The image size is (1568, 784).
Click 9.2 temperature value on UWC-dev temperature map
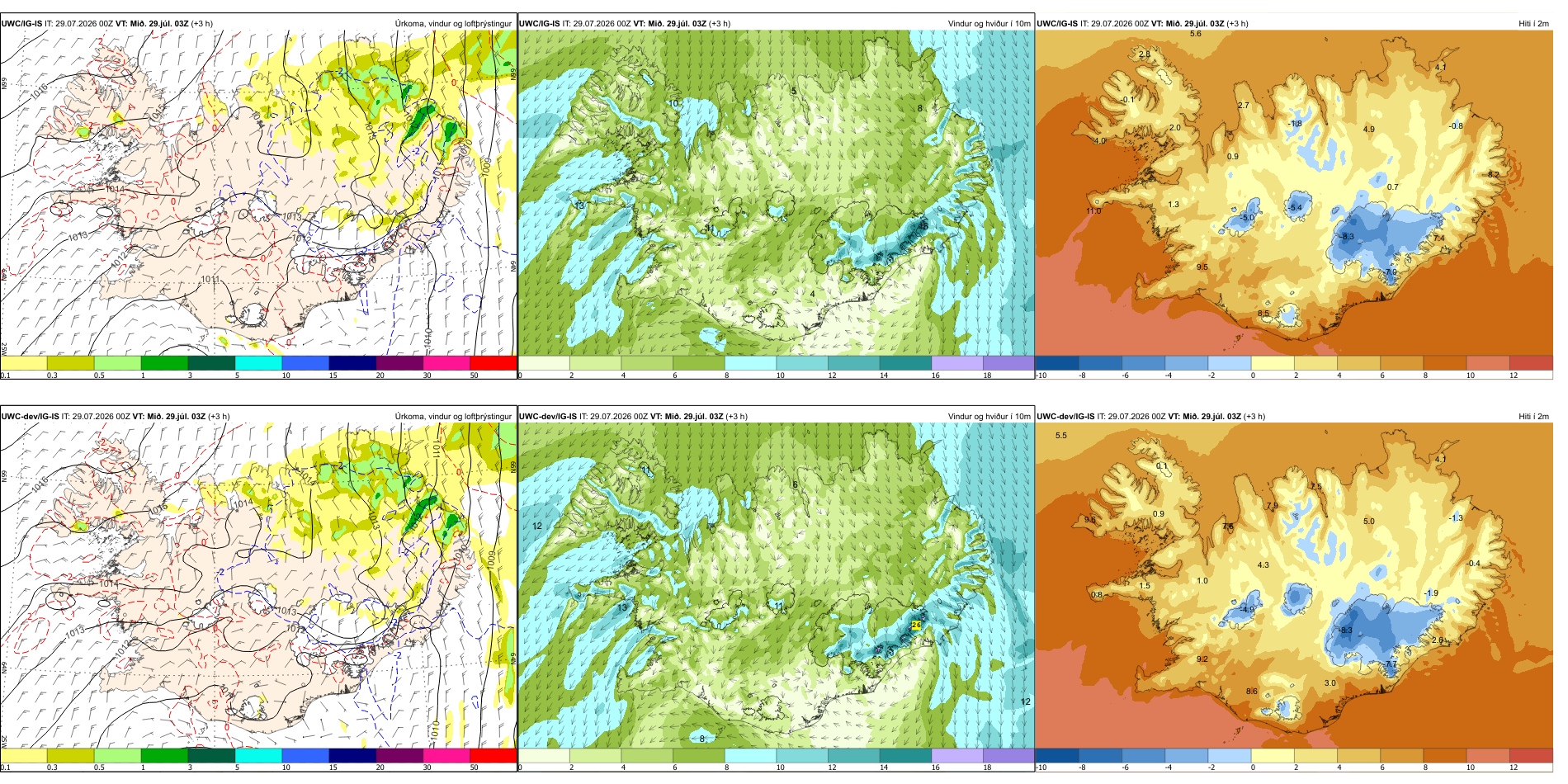click(x=1202, y=659)
